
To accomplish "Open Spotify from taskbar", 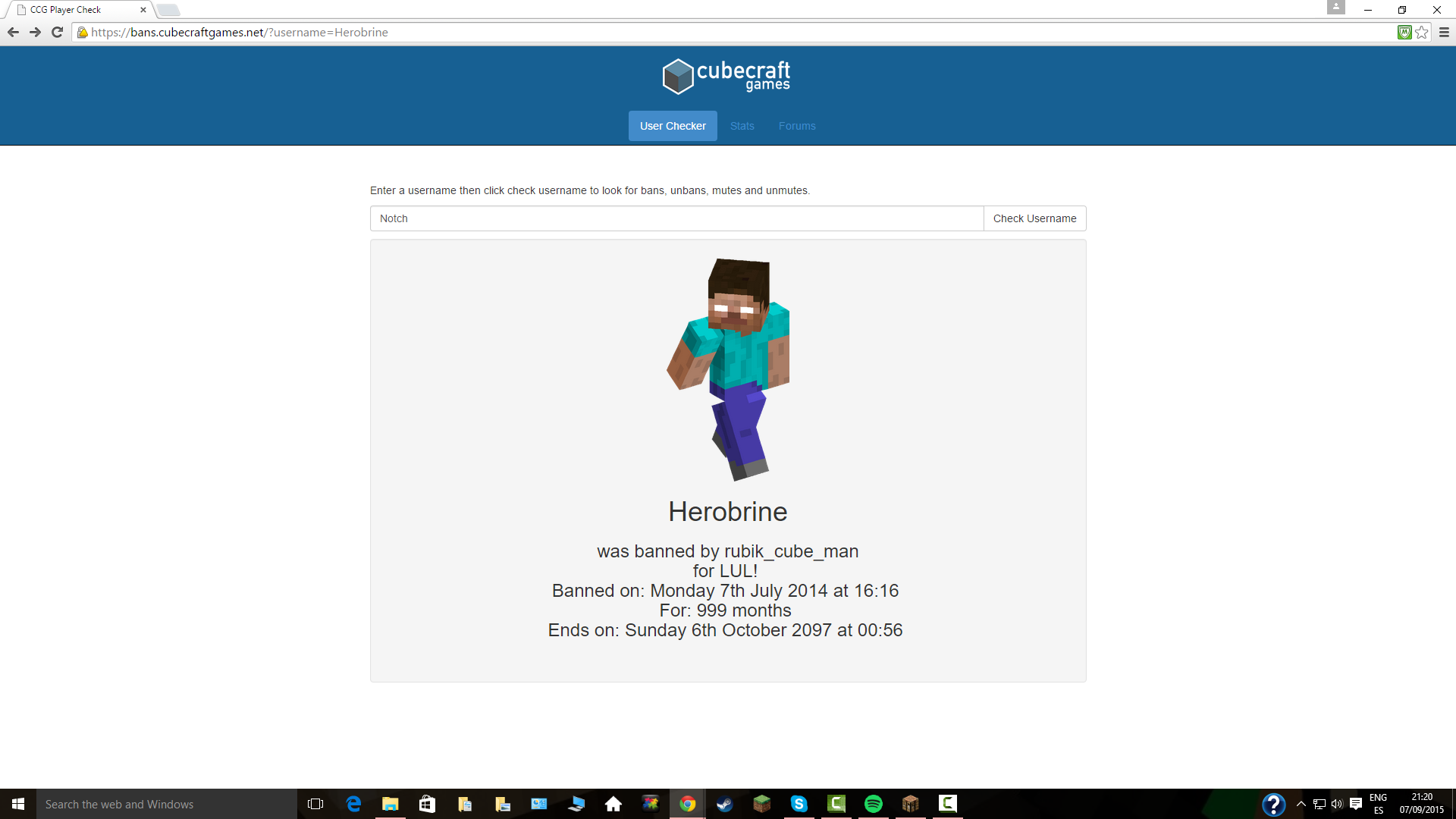I will (874, 804).
